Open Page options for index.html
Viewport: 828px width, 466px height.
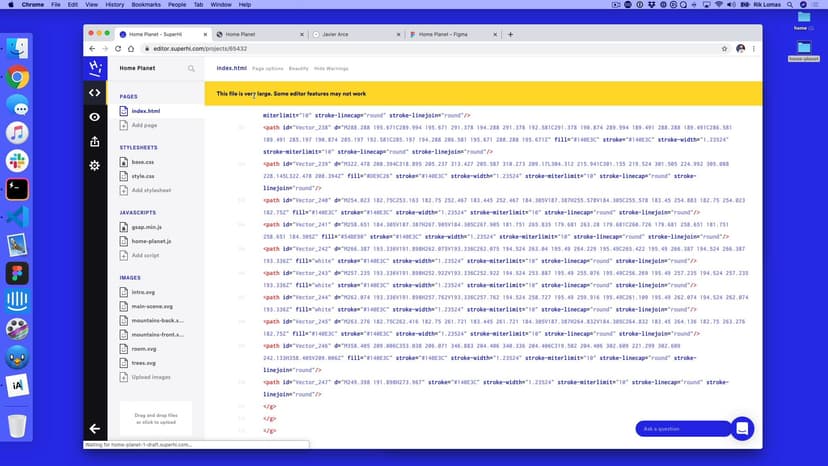tap(267, 68)
